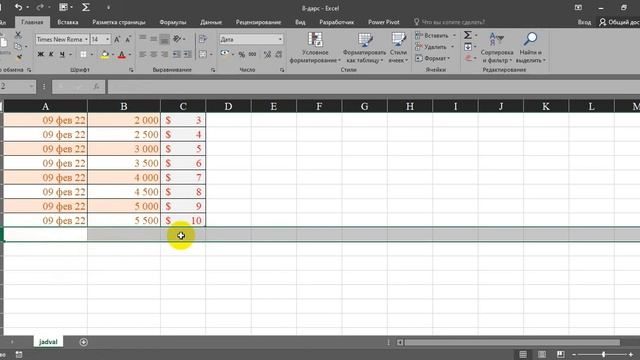
Task: Apply the yellow fill color swatch
Action: tap(104, 54)
